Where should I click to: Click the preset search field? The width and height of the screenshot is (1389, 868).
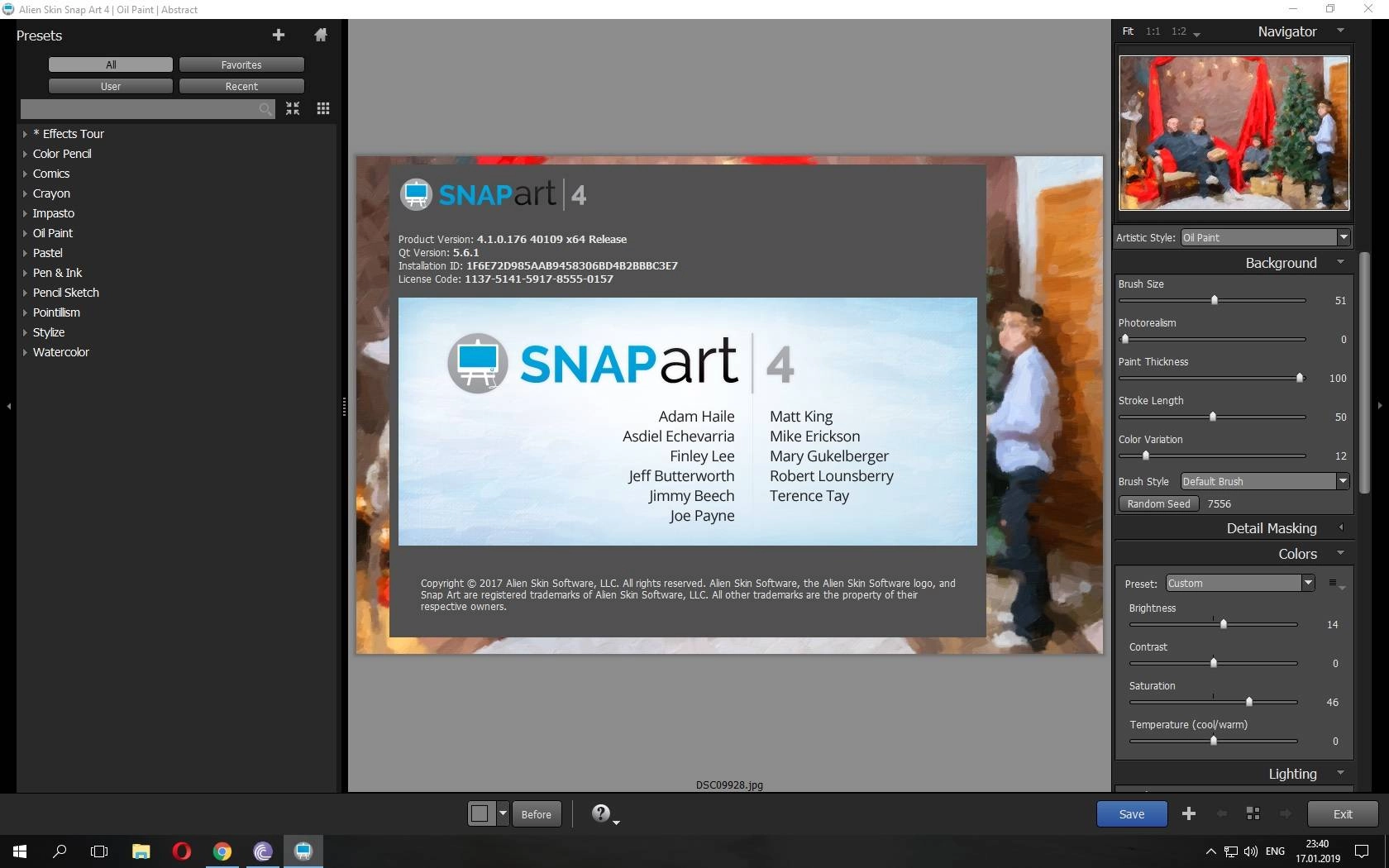[x=147, y=109]
